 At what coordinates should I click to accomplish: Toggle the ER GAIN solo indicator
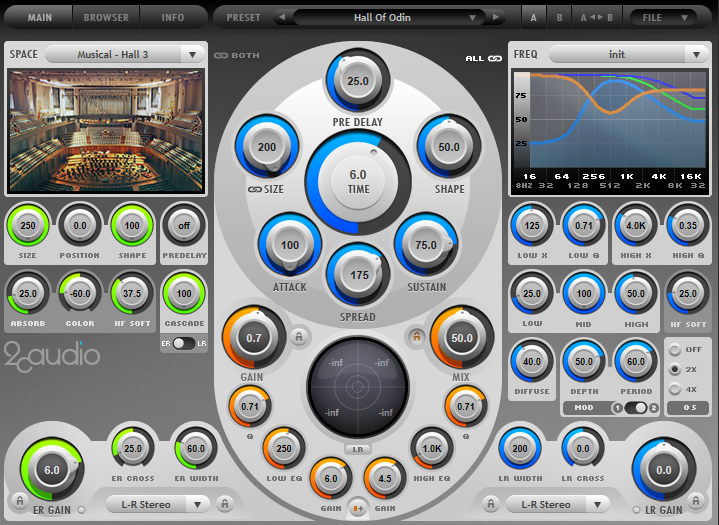pyautogui.click(x=81, y=510)
